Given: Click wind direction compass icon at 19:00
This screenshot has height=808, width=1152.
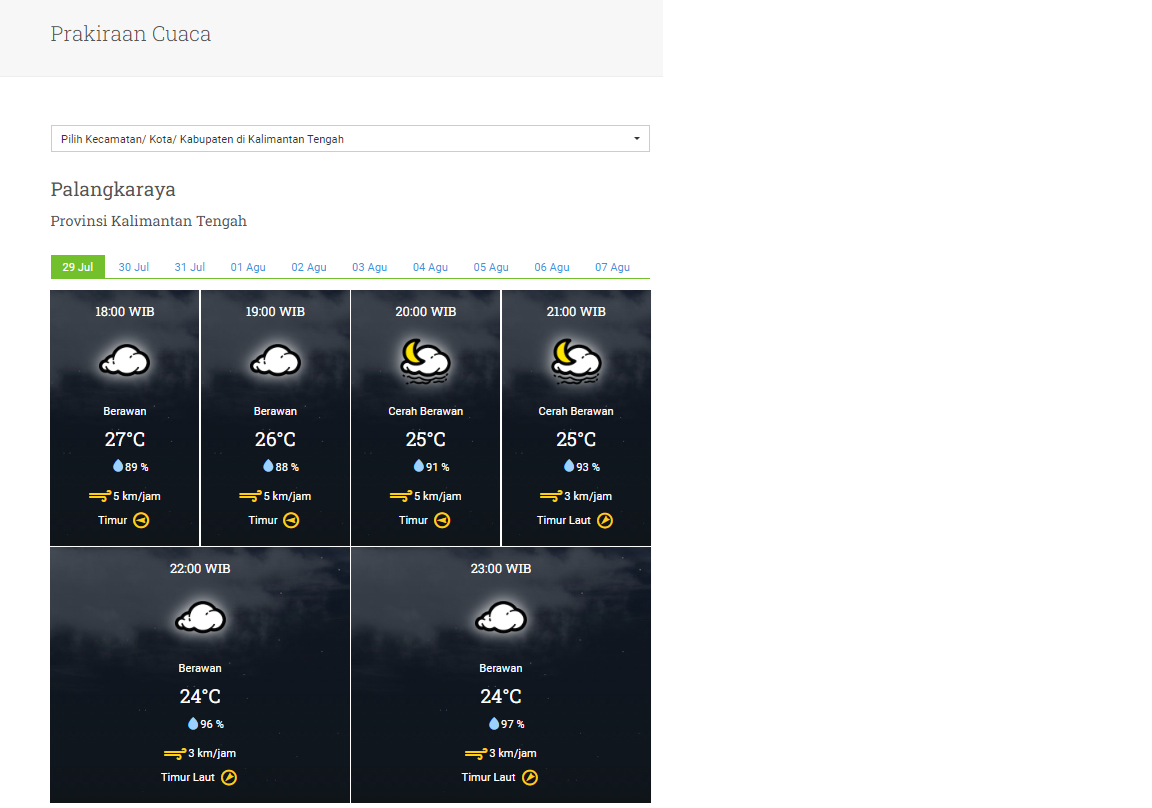Looking at the screenshot, I should pyautogui.click(x=292, y=520).
